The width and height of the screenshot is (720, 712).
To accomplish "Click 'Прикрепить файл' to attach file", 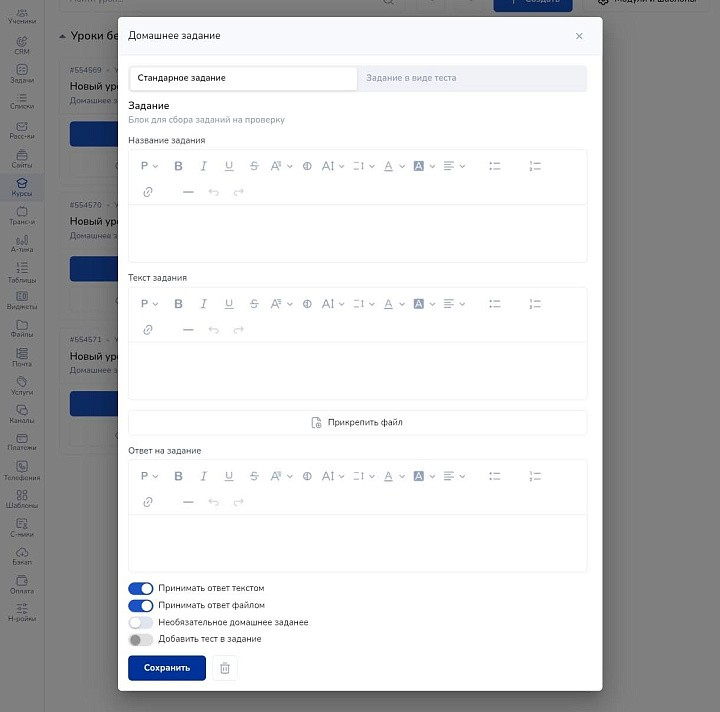I will tap(357, 423).
